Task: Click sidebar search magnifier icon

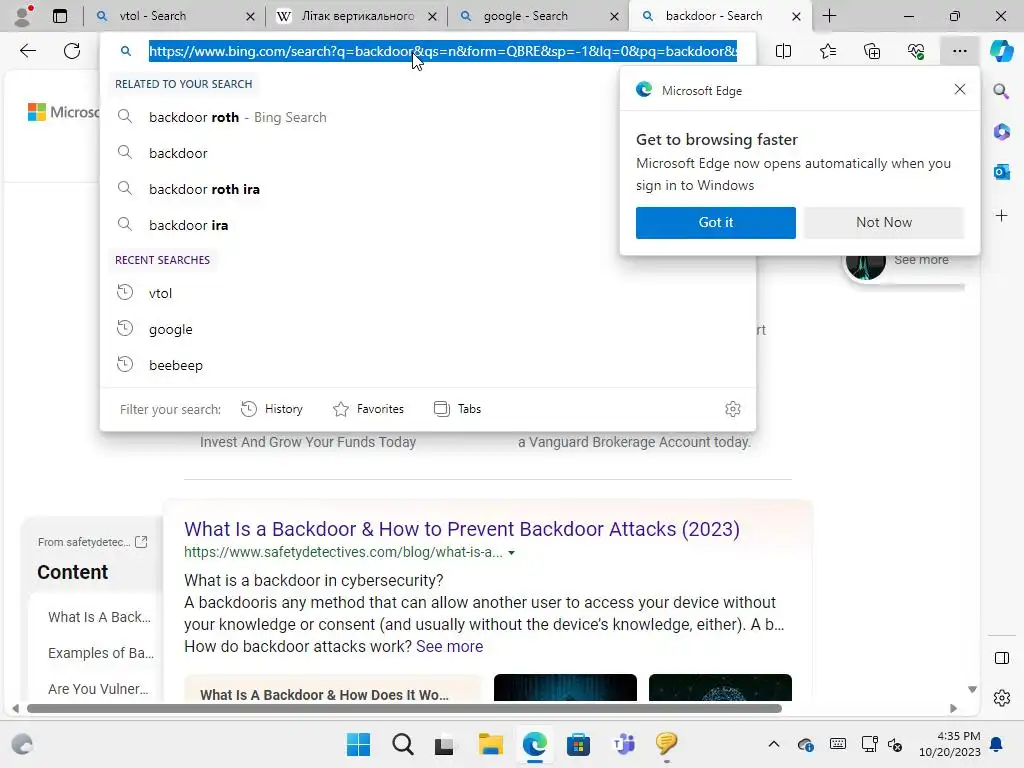Action: click(1001, 91)
